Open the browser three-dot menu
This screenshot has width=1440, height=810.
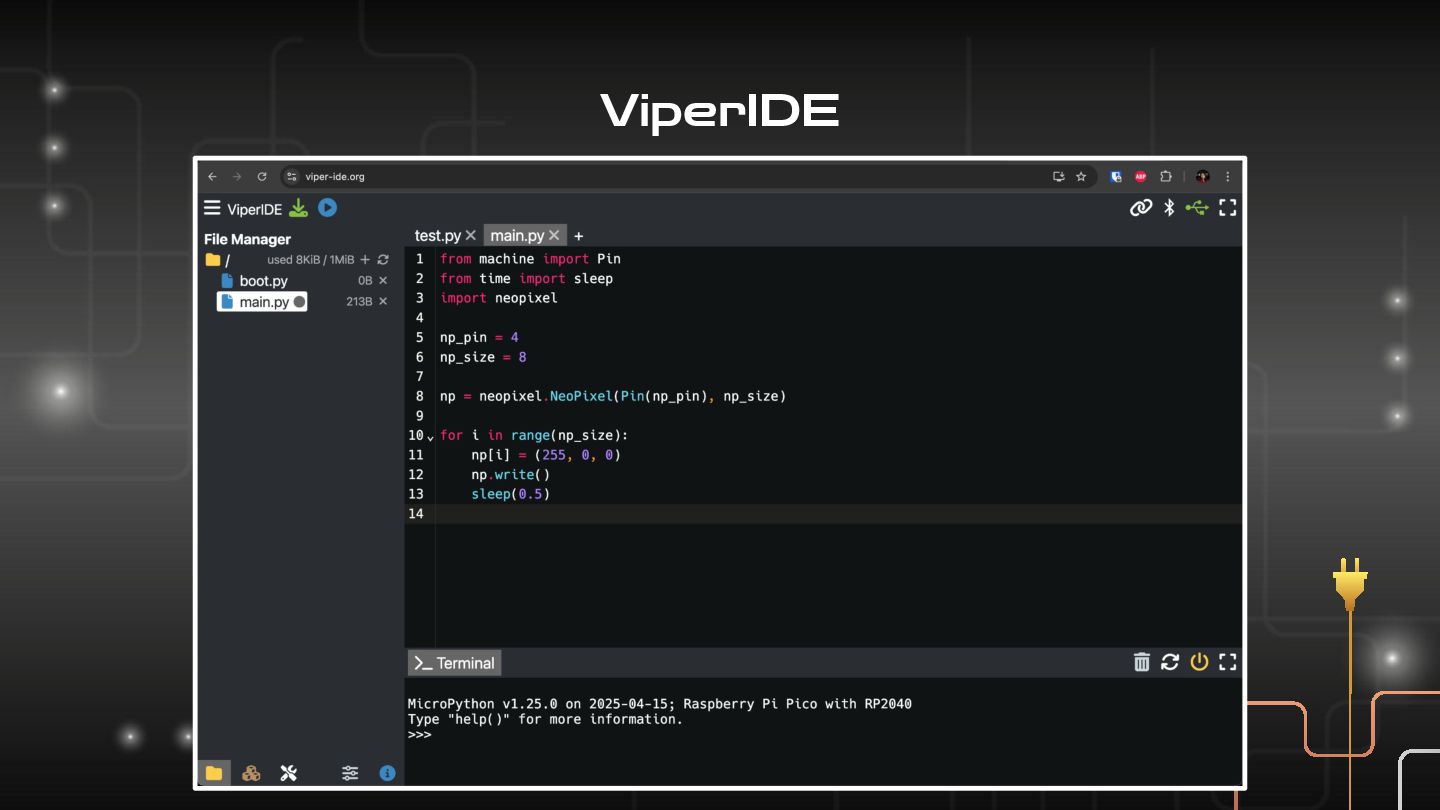coord(1228,177)
